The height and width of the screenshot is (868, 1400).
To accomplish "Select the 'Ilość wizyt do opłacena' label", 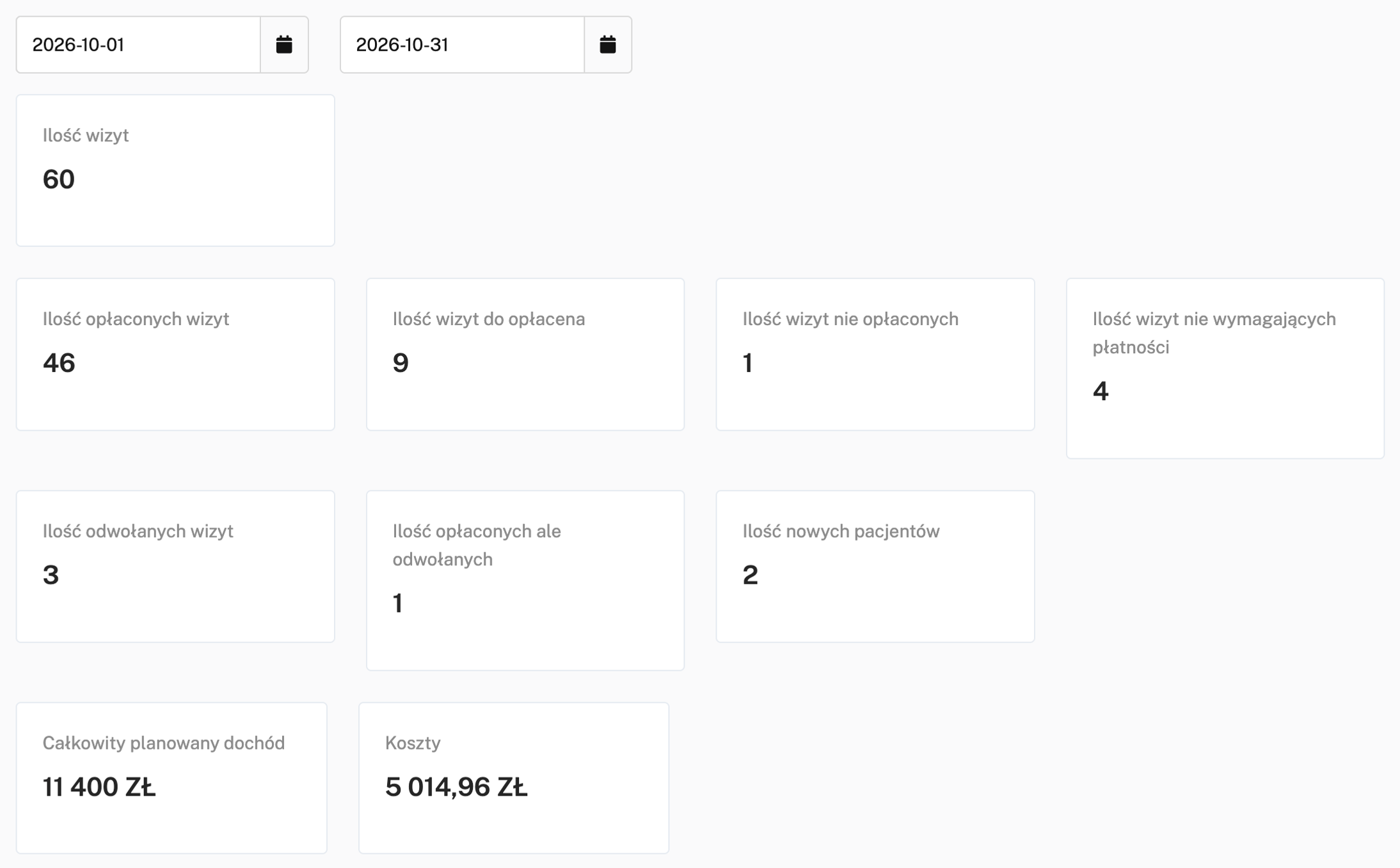I will (489, 319).
